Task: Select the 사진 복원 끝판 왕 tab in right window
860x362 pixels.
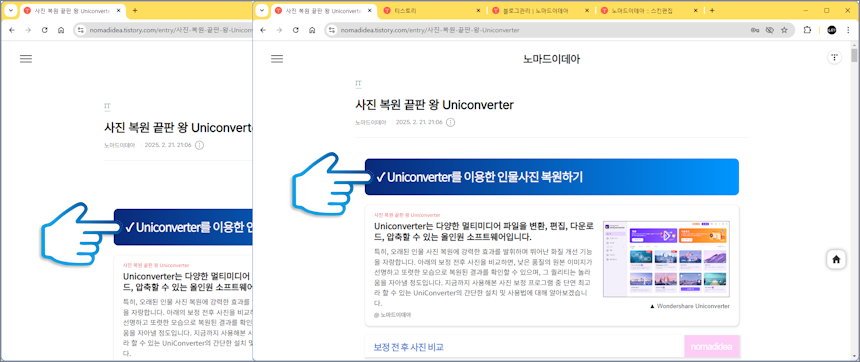Action: tap(324, 10)
